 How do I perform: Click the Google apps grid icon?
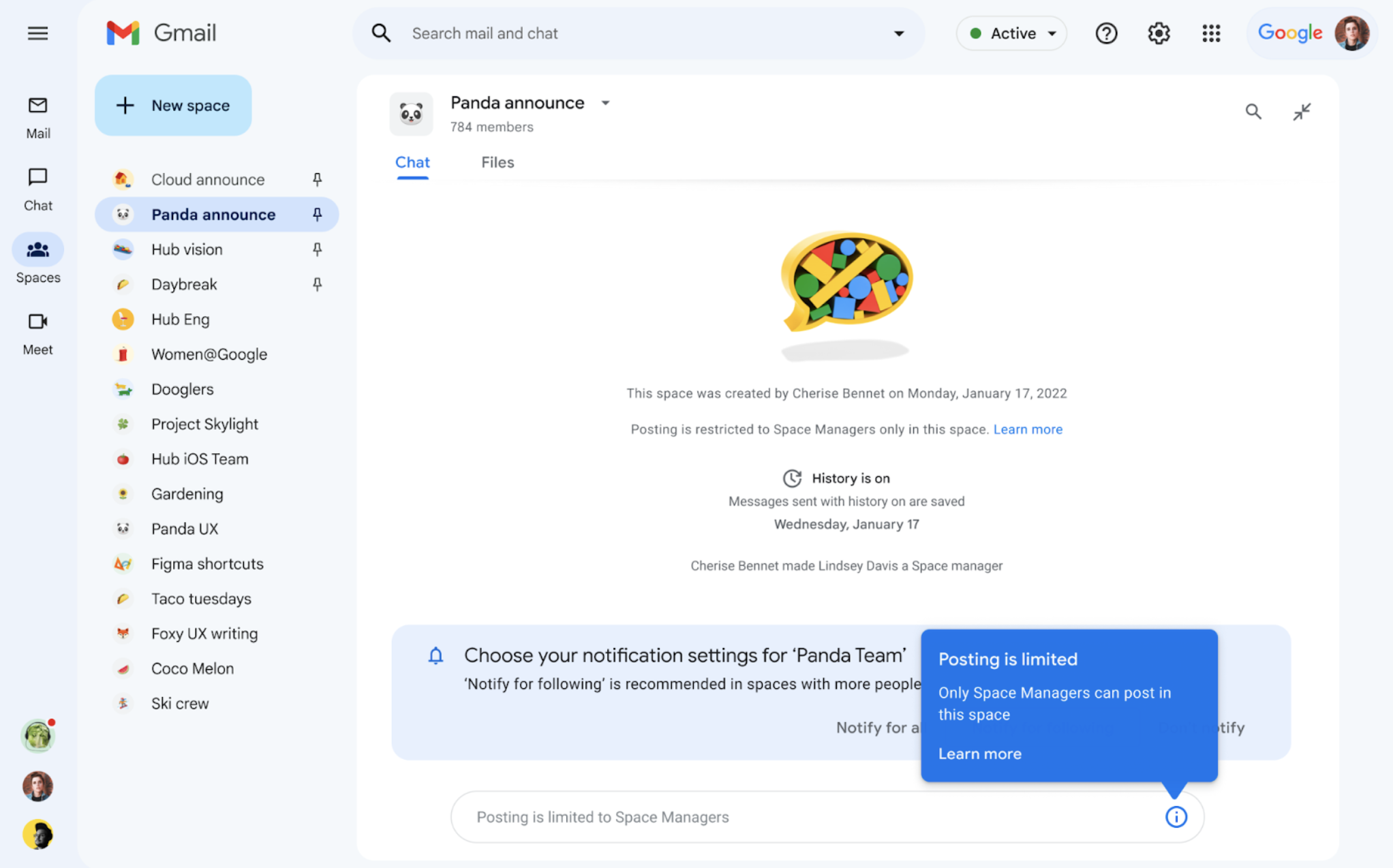pyautogui.click(x=1211, y=33)
